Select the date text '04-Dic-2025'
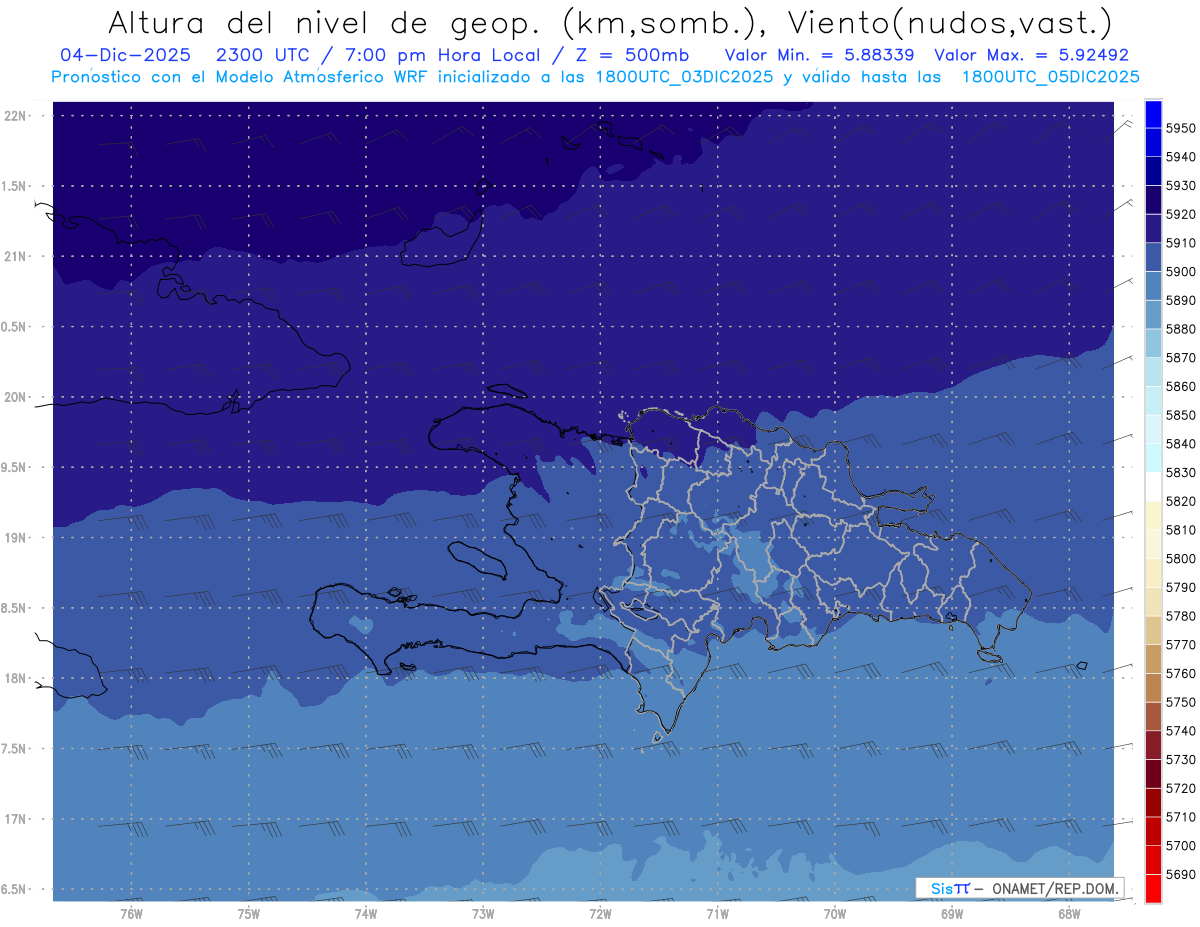Image resolution: width=1200 pixels, height=927 pixels. coord(125,55)
